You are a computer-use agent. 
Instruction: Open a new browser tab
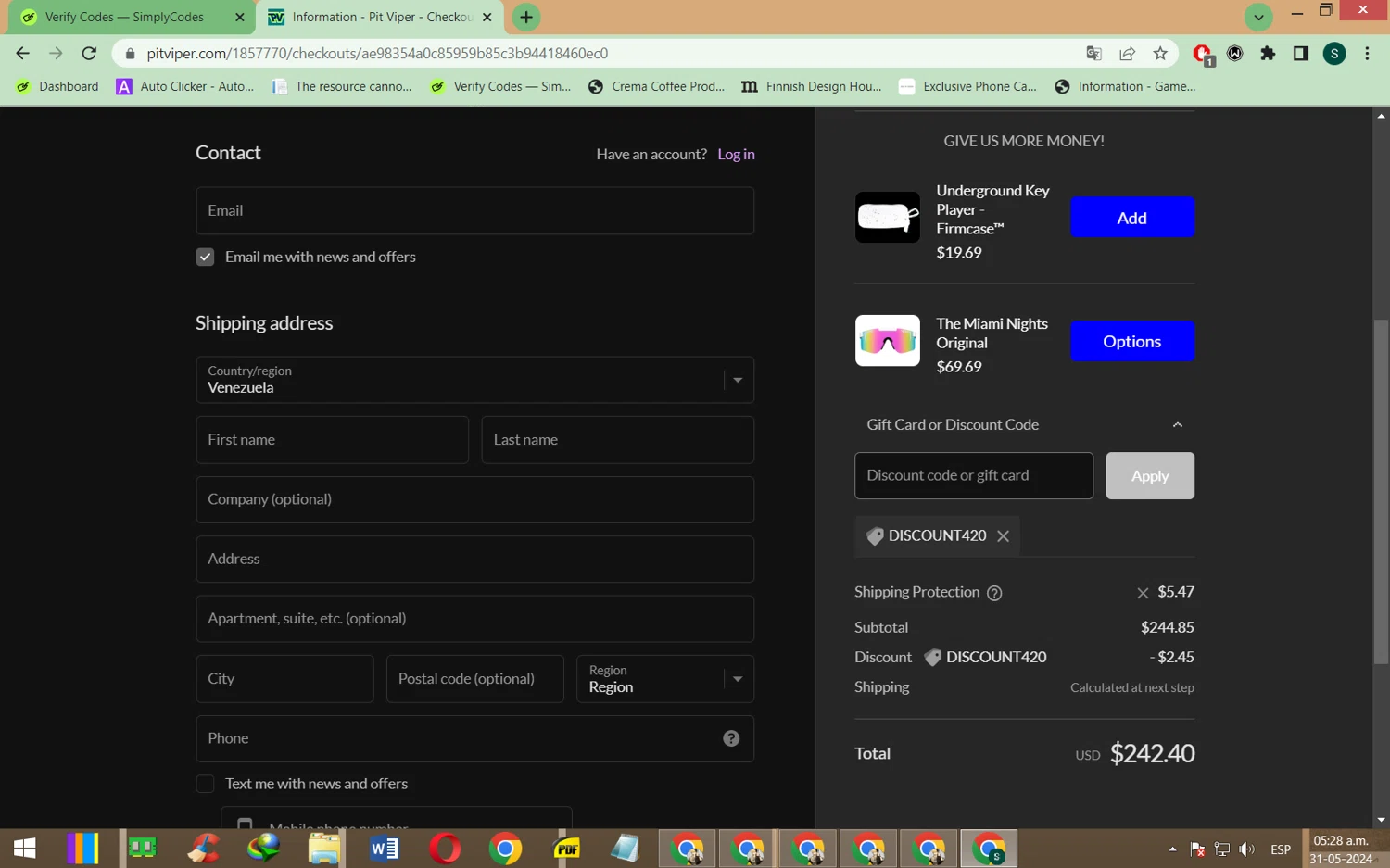click(x=526, y=17)
